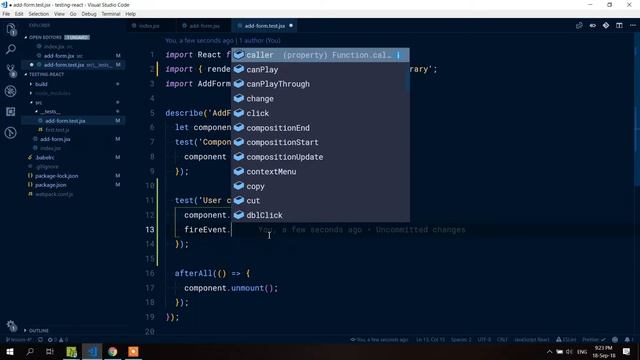Open the Debug view in the activity bar
The image size is (640, 360).
(x=11, y=91)
